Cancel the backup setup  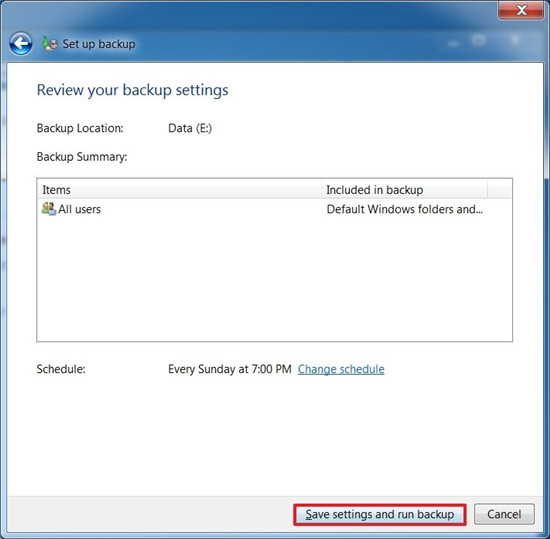pyautogui.click(x=504, y=514)
